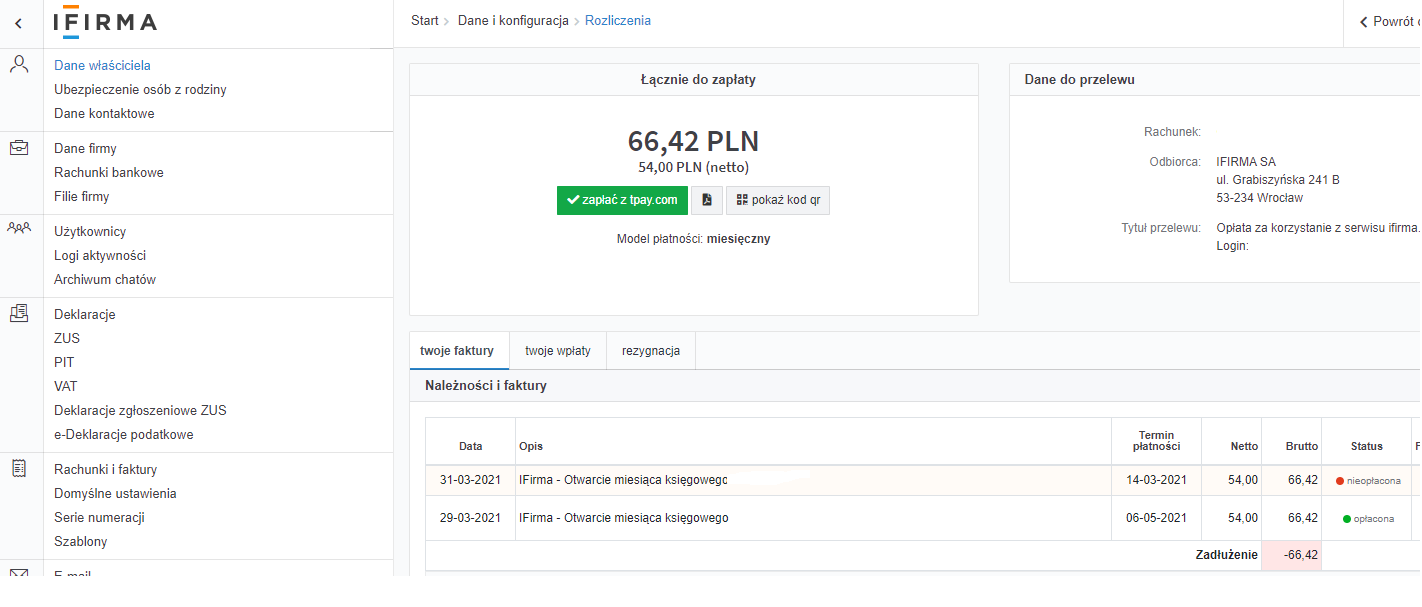Open Szablony settings
1422x607 pixels.
coord(81,541)
